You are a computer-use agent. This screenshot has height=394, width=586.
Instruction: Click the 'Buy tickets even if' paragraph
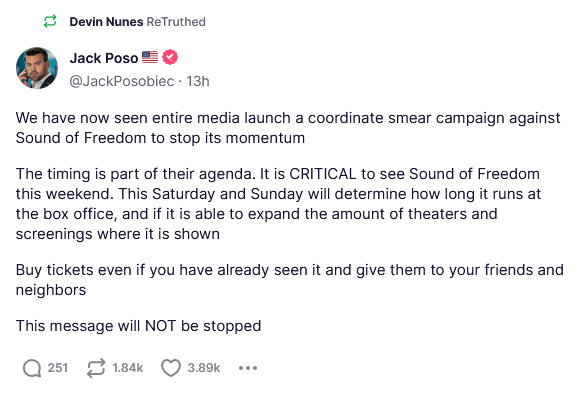(x=289, y=280)
